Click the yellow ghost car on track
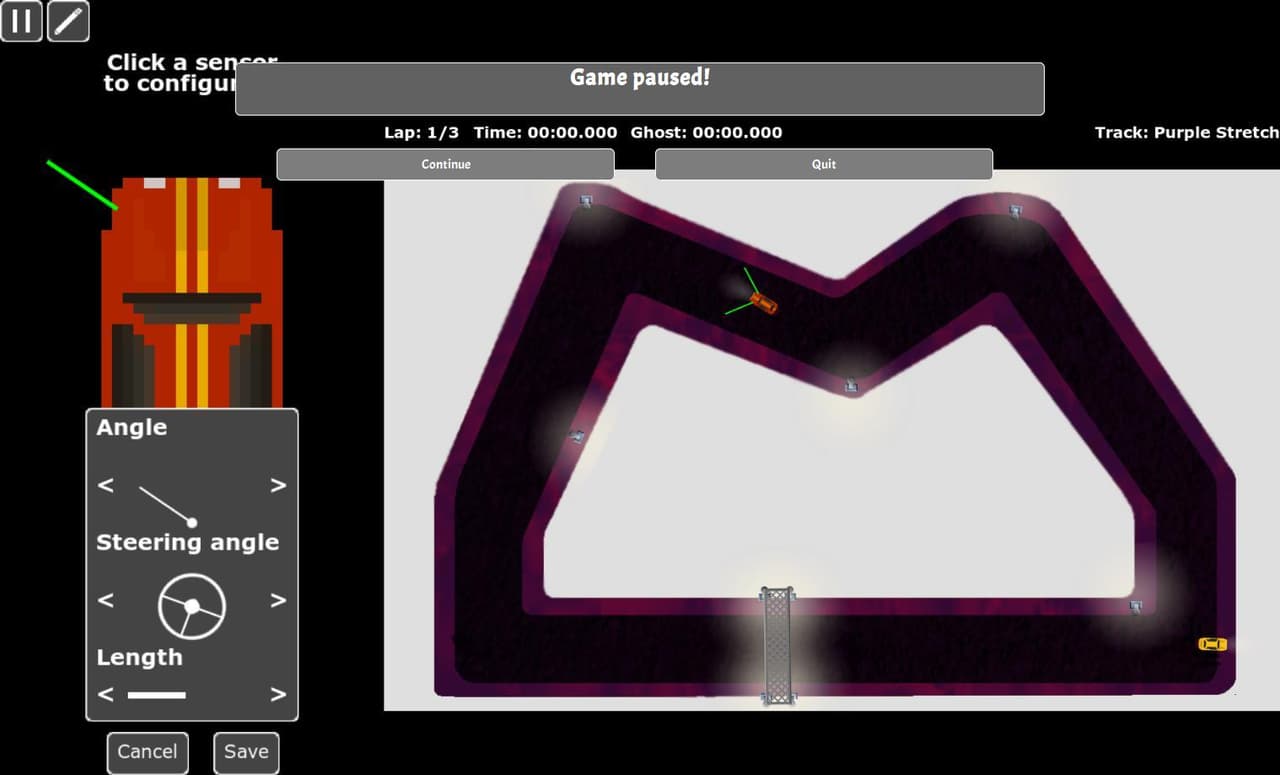1280x775 pixels. tap(1212, 644)
